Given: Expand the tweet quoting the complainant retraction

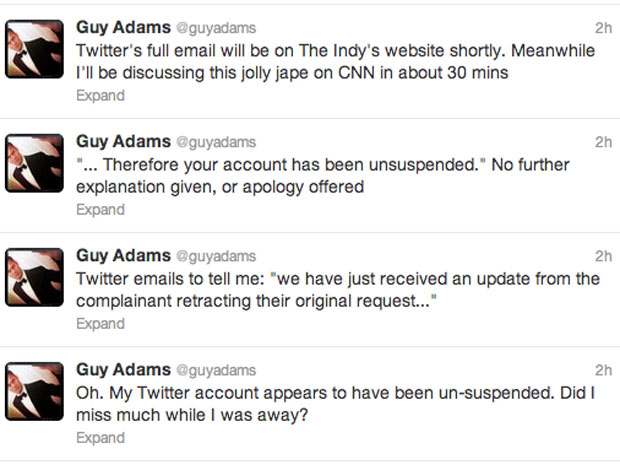Looking at the screenshot, I should [101, 324].
